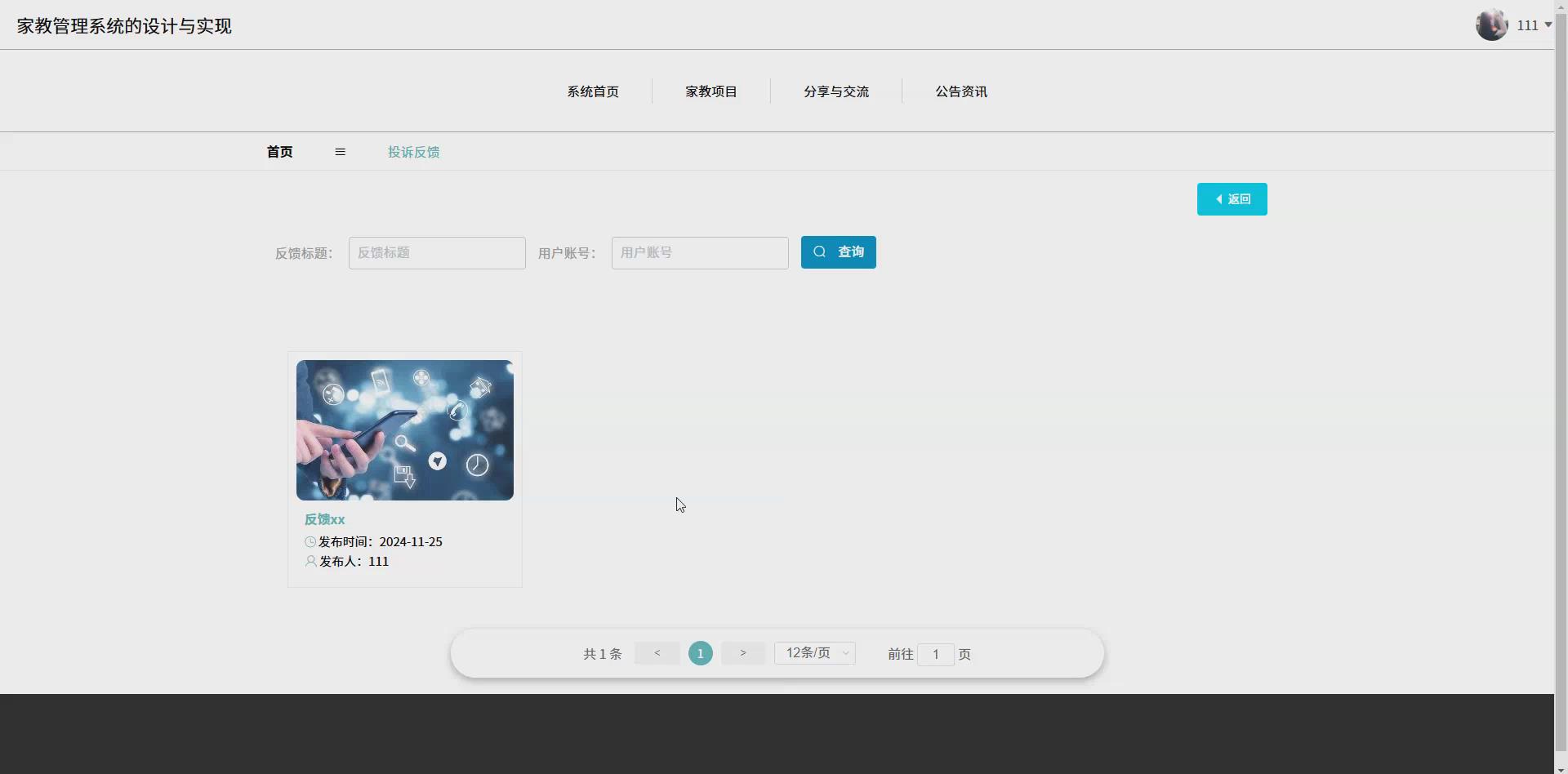This screenshot has width=1568, height=774.
Task: Expand the 111 account dropdown menu
Action: click(x=1546, y=24)
